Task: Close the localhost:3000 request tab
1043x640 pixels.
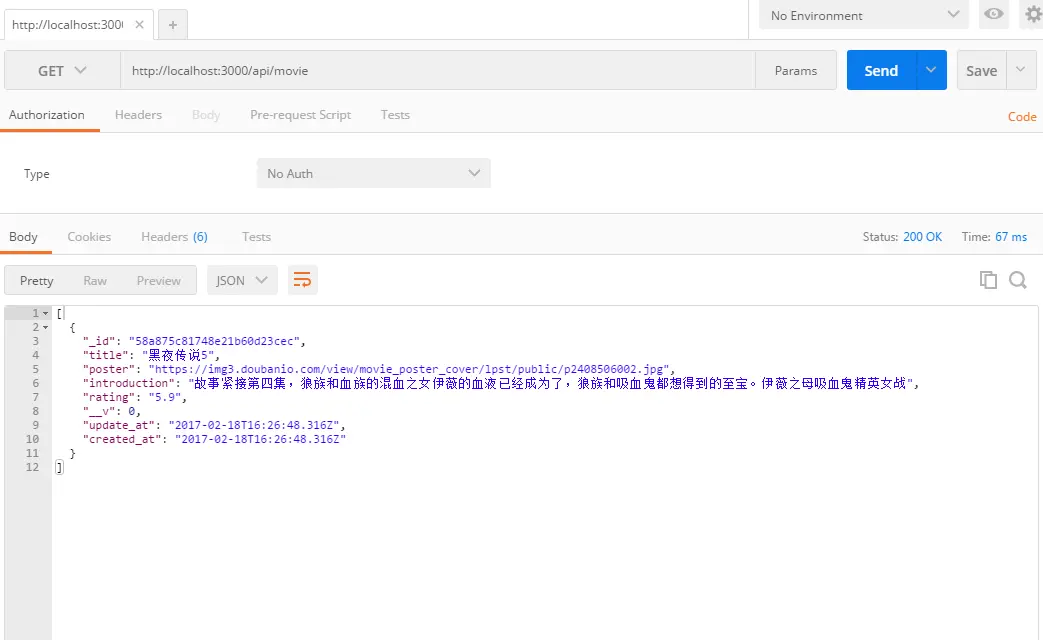Action: pyautogui.click(x=139, y=25)
